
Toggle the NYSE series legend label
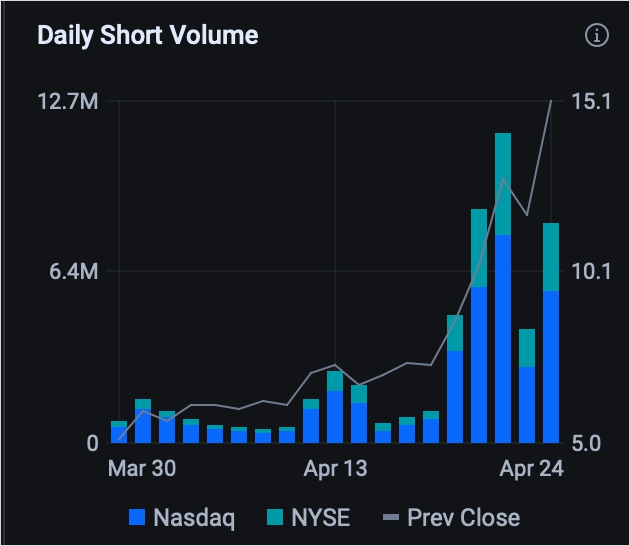[322, 517]
